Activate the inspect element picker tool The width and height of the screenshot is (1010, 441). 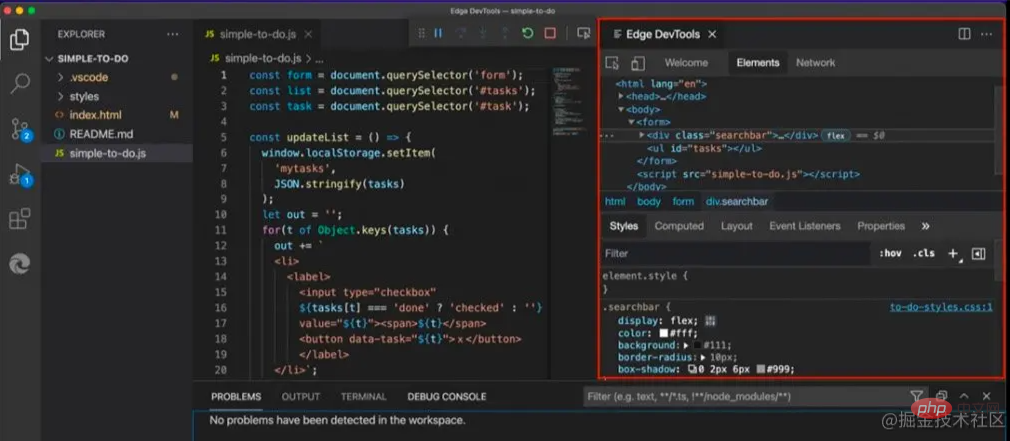pyautogui.click(x=613, y=63)
